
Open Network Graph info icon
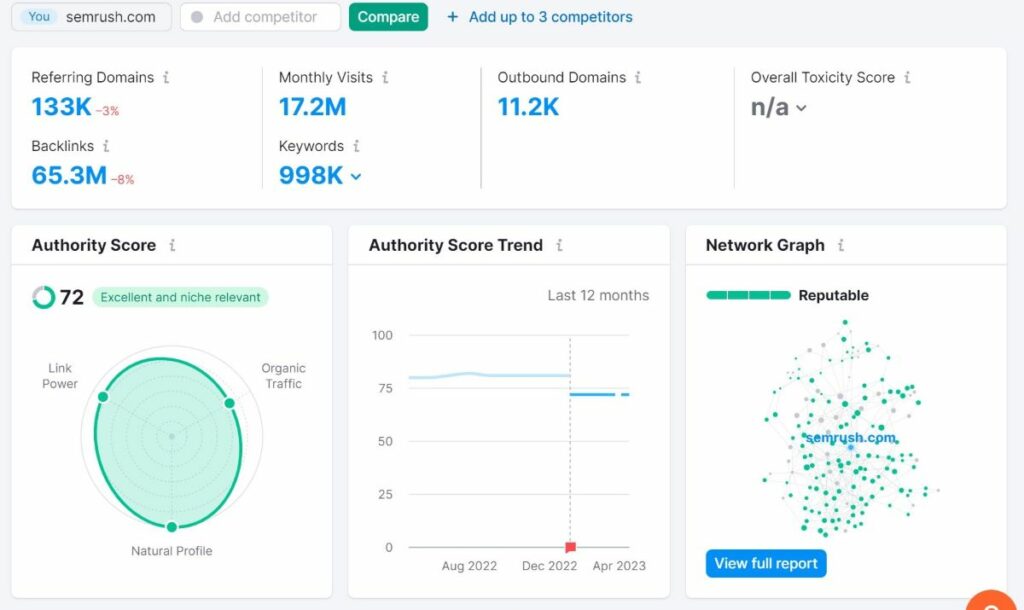840,245
